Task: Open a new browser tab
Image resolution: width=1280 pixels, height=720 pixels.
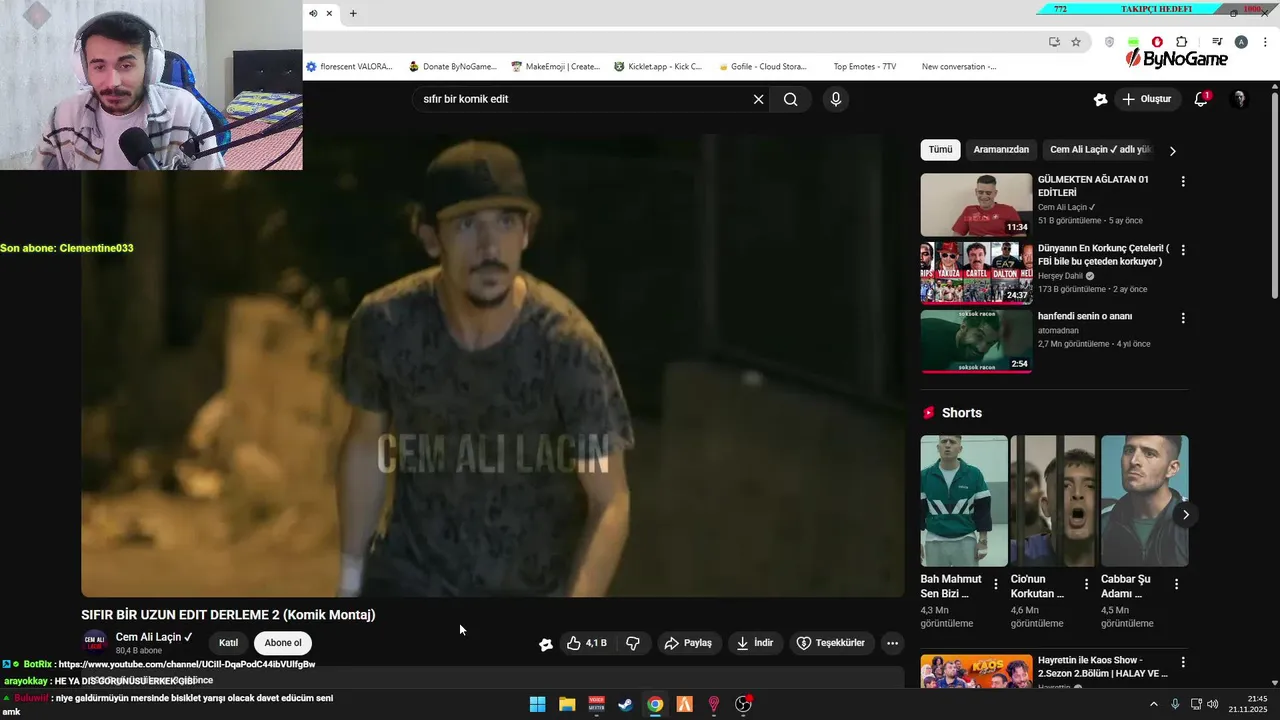Action: coord(353,13)
